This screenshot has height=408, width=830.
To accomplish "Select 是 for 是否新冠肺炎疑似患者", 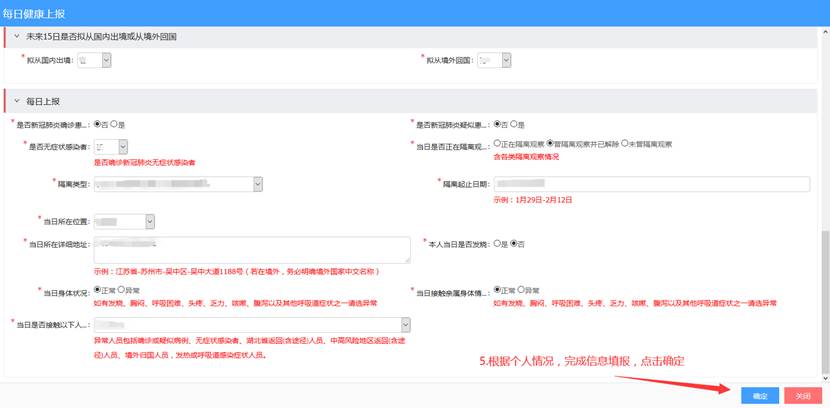I will (514, 124).
